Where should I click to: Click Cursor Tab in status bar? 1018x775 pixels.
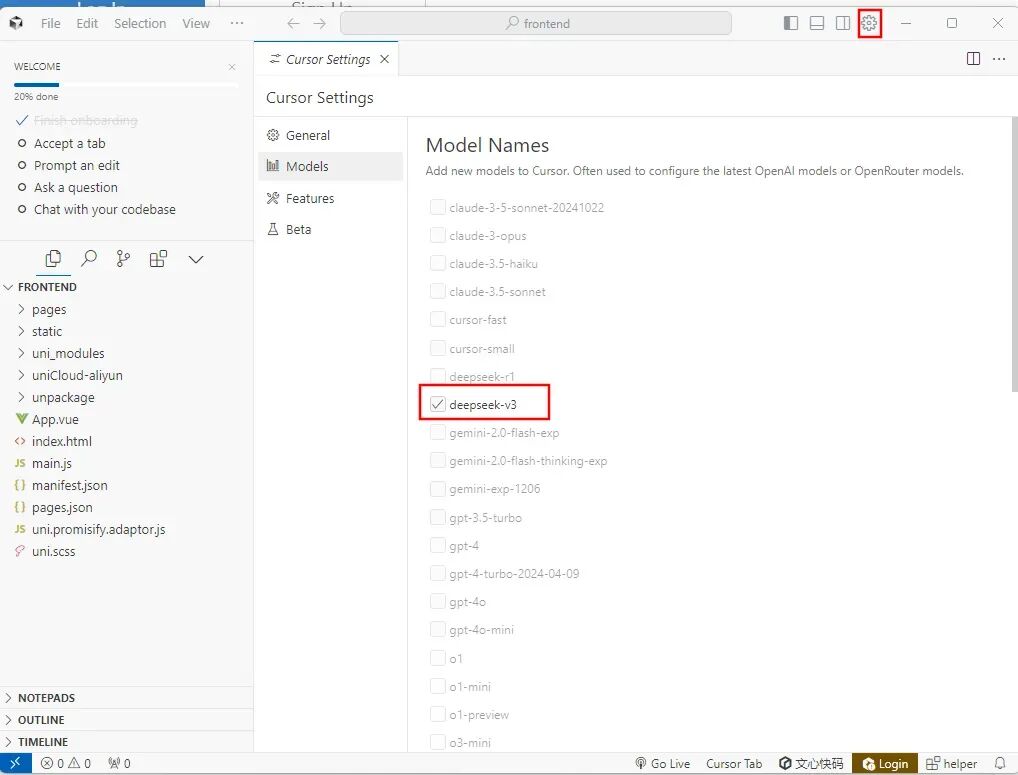tap(734, 763)
